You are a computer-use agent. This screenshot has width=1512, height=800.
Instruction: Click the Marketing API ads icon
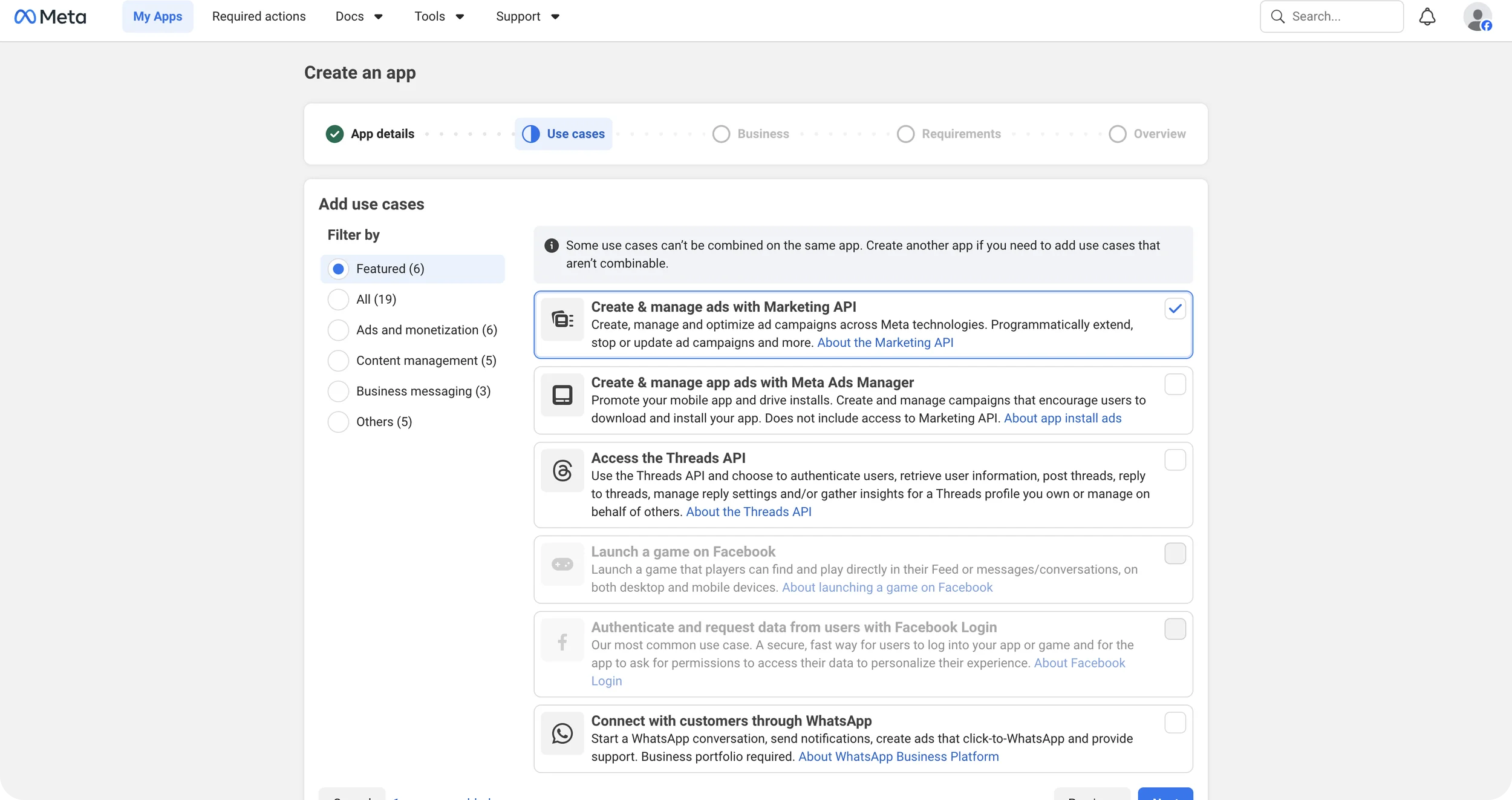tap(562, 319)
